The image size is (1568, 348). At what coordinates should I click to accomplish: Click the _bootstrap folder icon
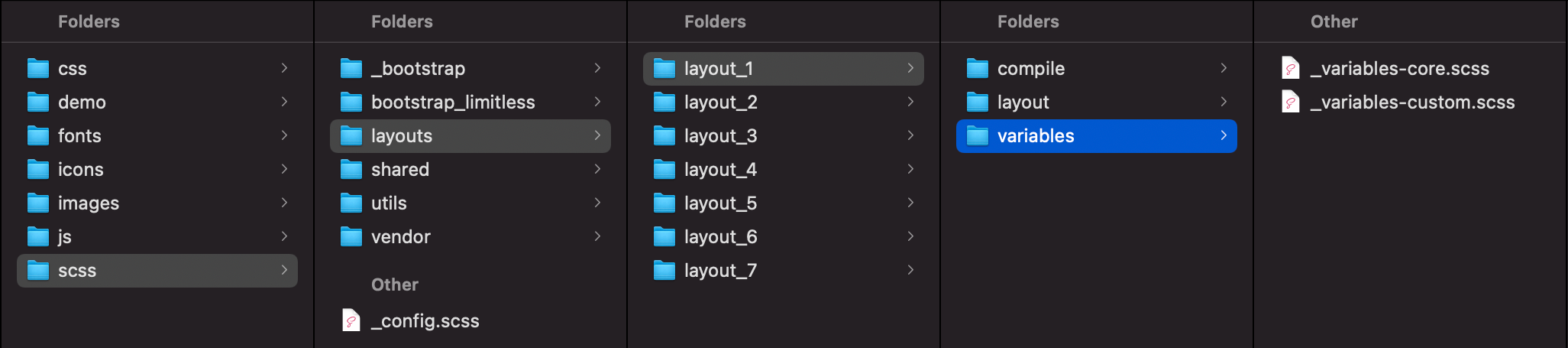click(351, 69)
